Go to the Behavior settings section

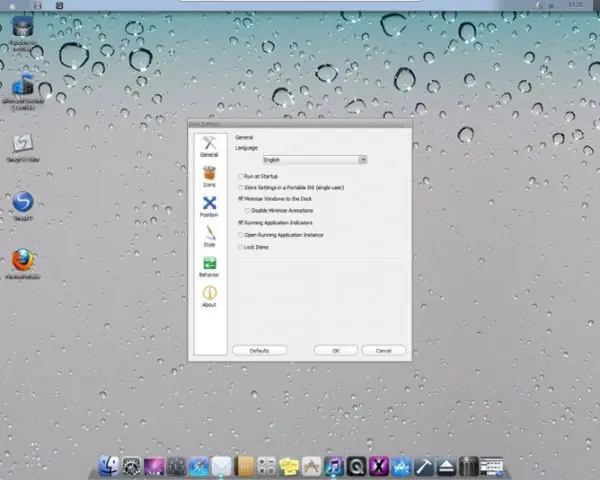click(209, 266)
